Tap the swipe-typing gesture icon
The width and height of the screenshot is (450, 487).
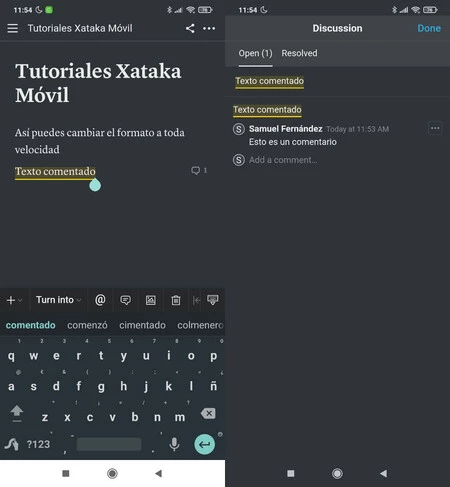(12, 444)
